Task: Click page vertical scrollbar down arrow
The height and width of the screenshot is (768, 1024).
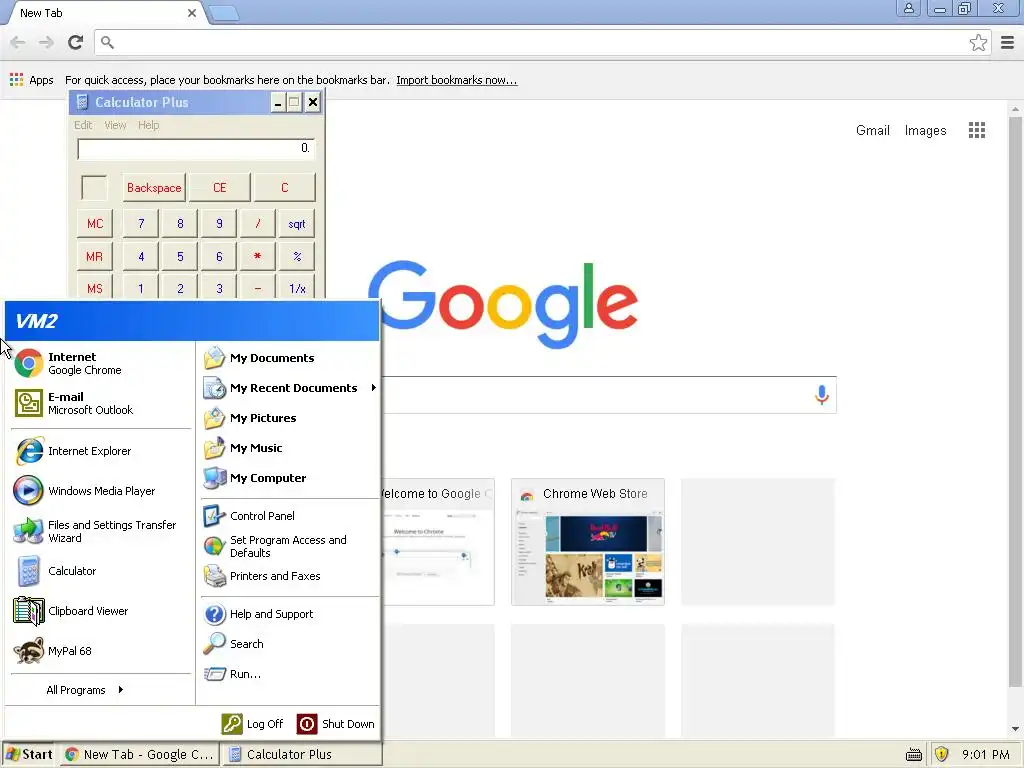Action: click(1015, 729)
